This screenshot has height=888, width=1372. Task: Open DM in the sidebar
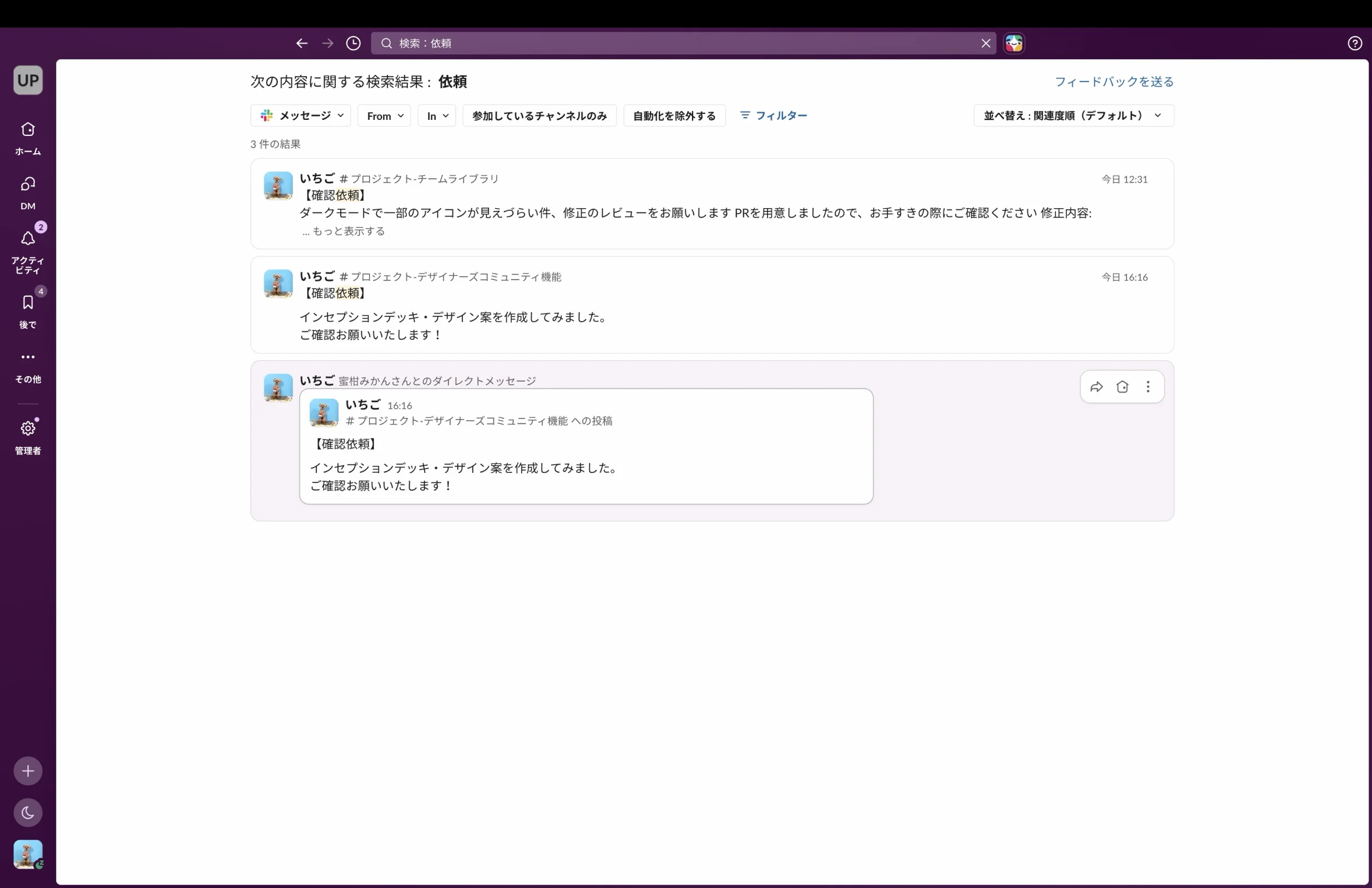pyautogui.click(x=28, y=193)
